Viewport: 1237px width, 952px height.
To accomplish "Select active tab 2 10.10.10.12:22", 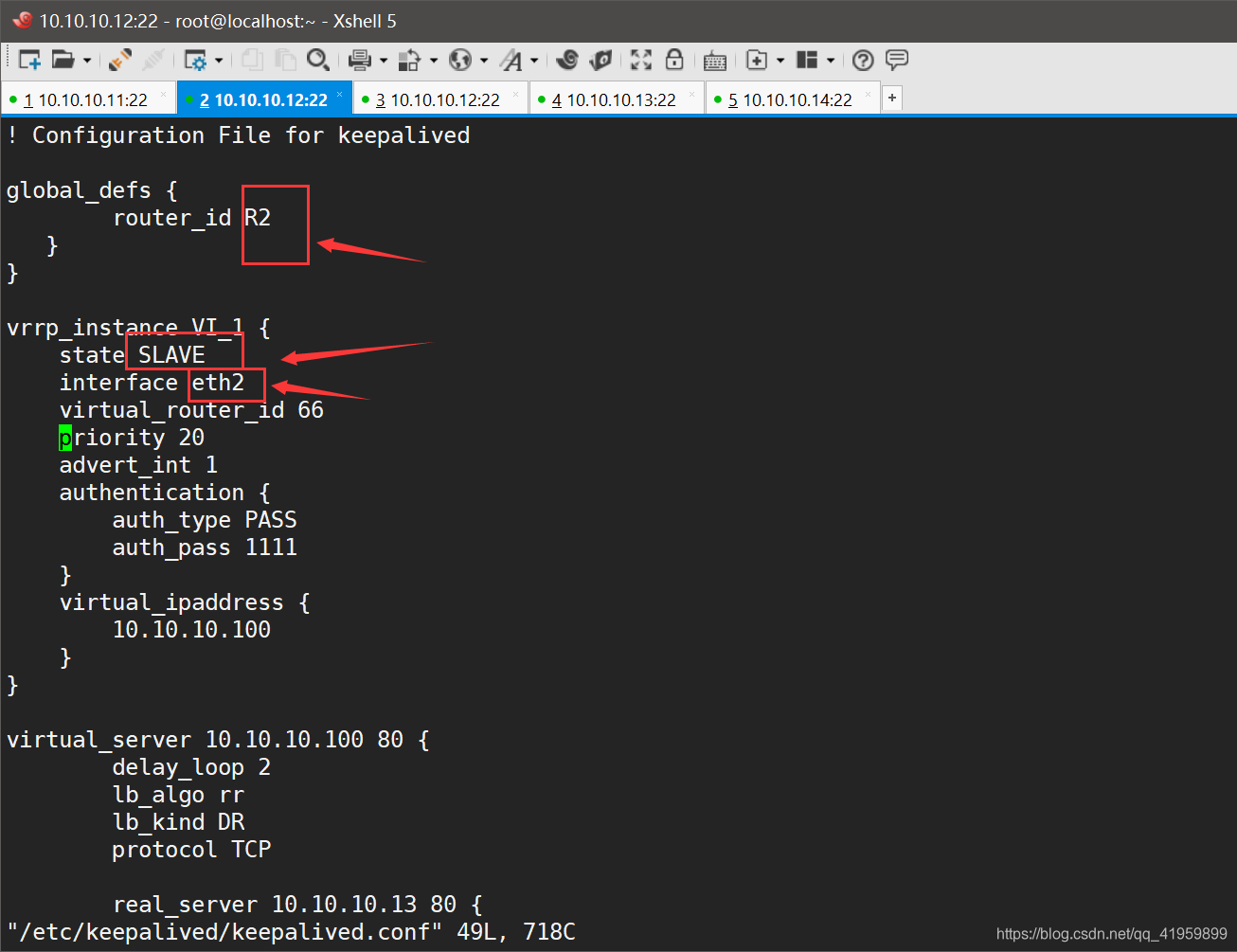I will click(263, 99).
